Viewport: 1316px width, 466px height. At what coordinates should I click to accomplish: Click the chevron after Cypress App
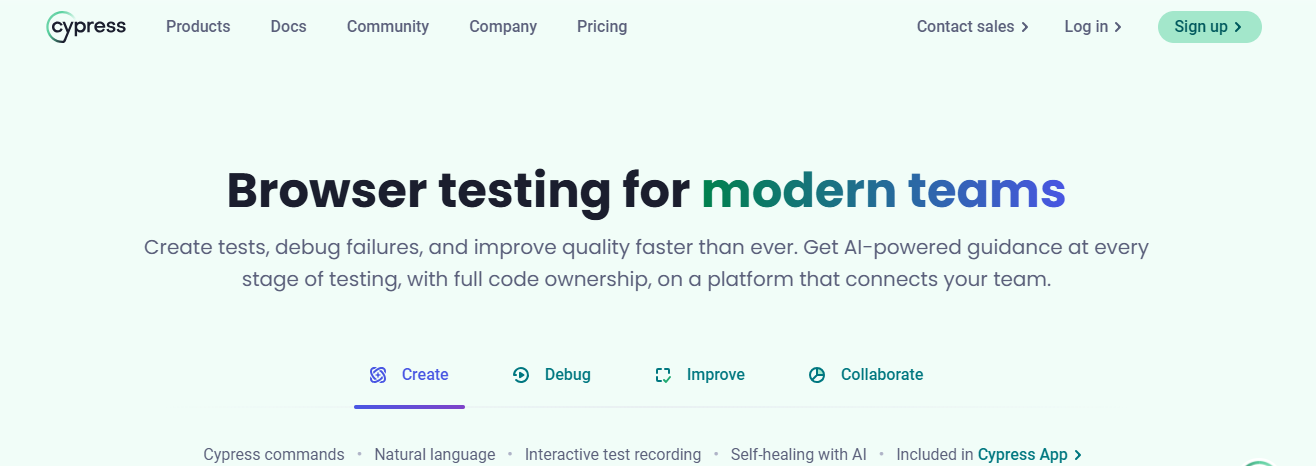[1078, 455]
